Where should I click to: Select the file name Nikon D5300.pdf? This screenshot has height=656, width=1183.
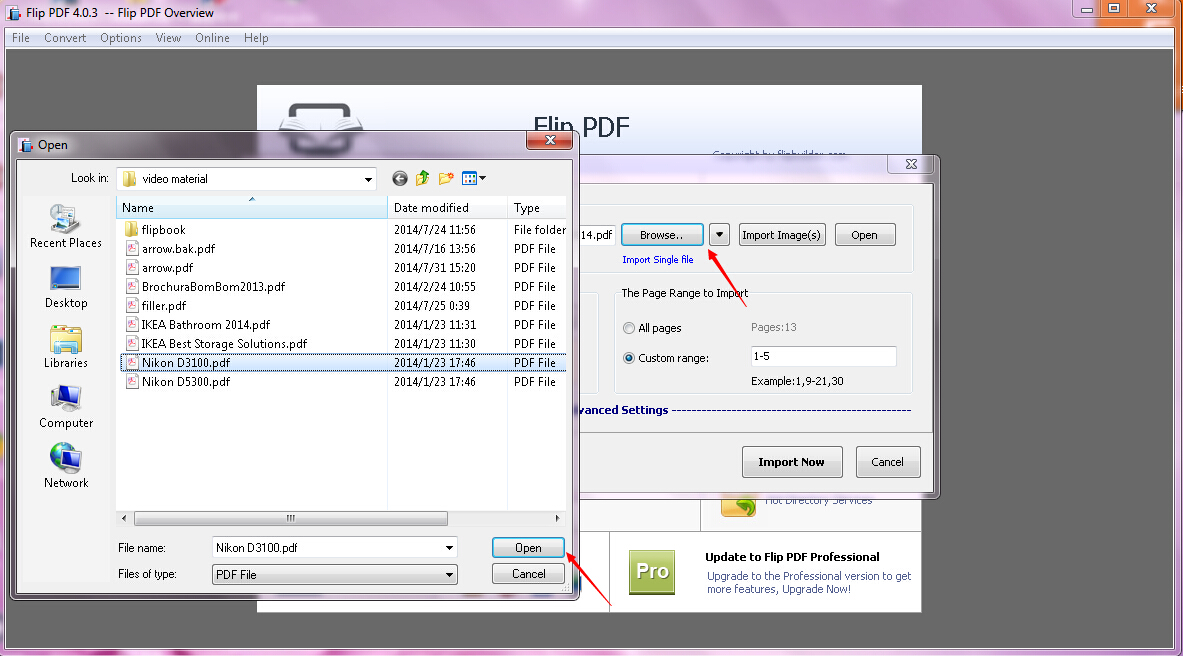[x=186, y=382]
